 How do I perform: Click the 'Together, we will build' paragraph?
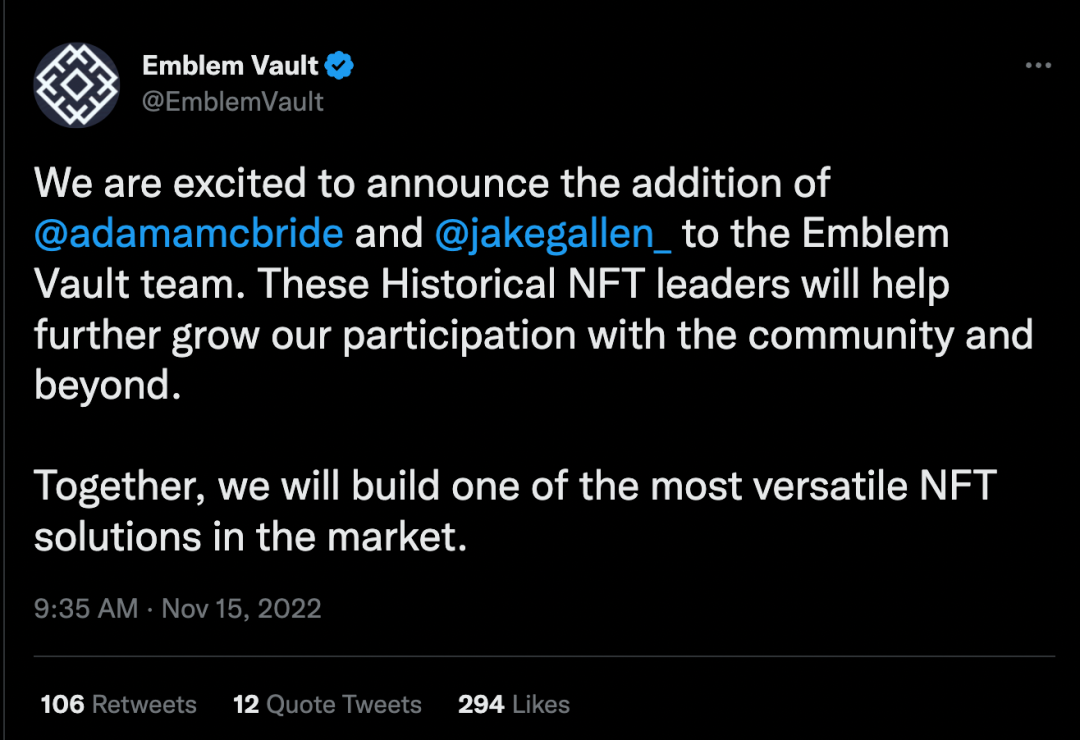click(515, 511)
